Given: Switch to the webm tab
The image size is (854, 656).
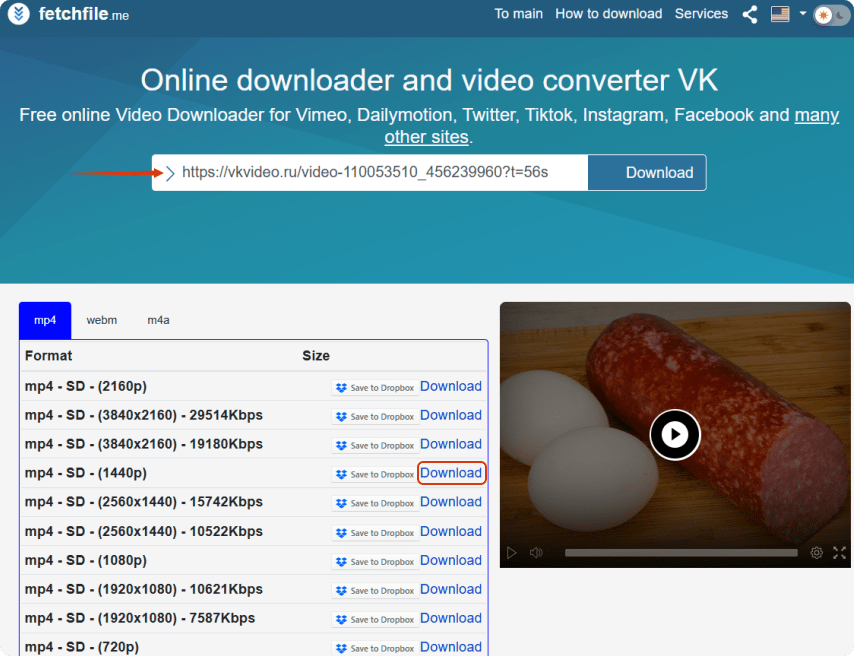Looking at the screenshot, I should click(x=101, y=320).
